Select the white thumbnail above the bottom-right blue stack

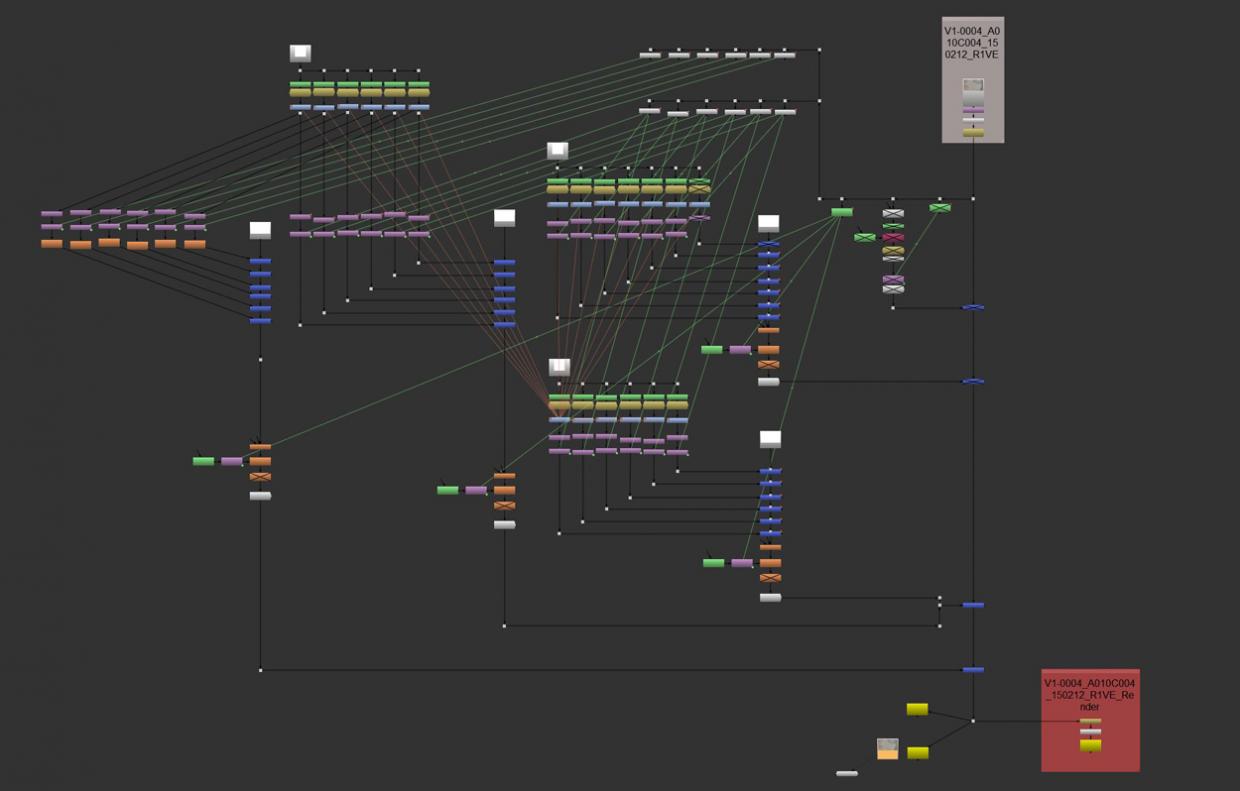pos(770,439)
